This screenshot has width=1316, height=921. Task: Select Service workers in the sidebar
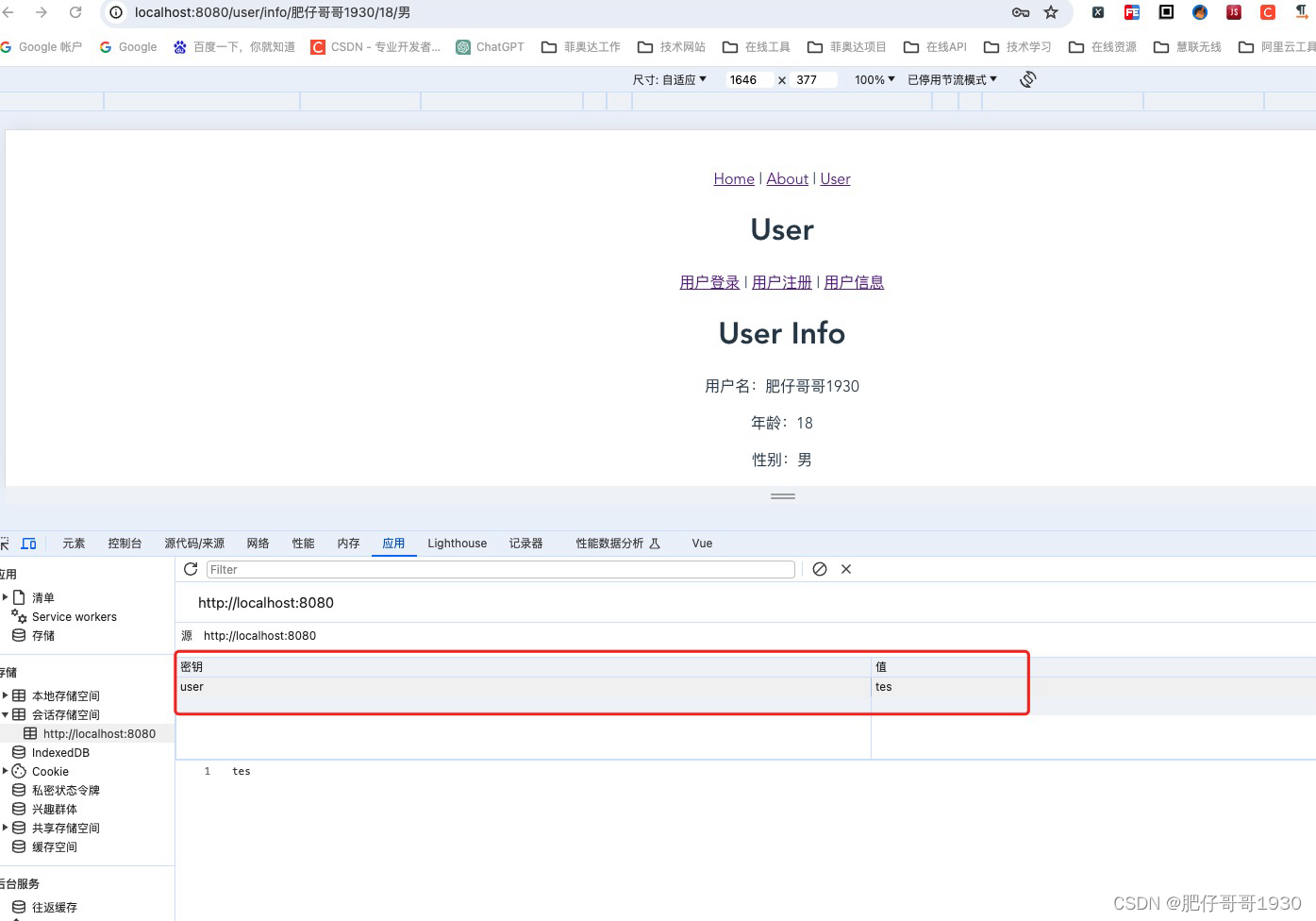[74, 617]
